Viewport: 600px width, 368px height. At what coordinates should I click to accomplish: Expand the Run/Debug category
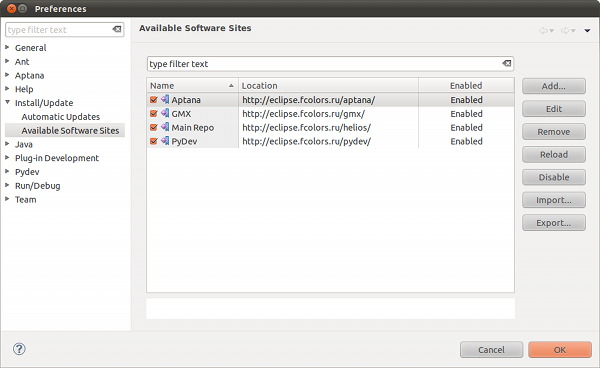pos(7,185)
